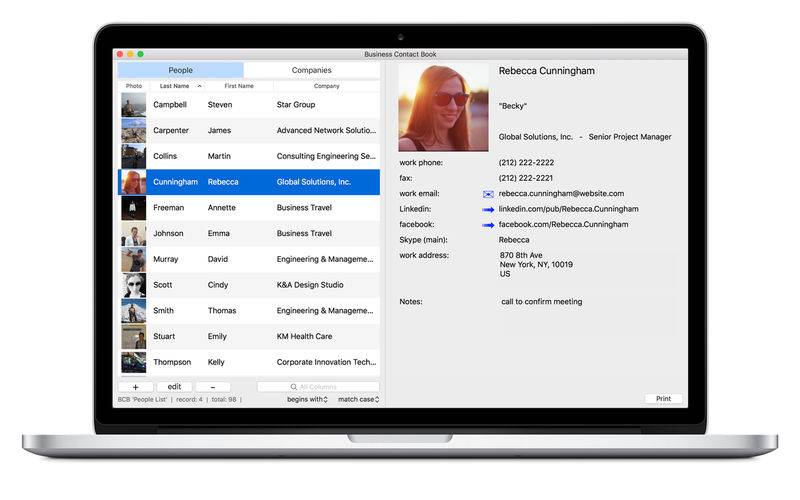800x500 pixels.
Task: Sort by the Company column header
Action: coord(327,86)
